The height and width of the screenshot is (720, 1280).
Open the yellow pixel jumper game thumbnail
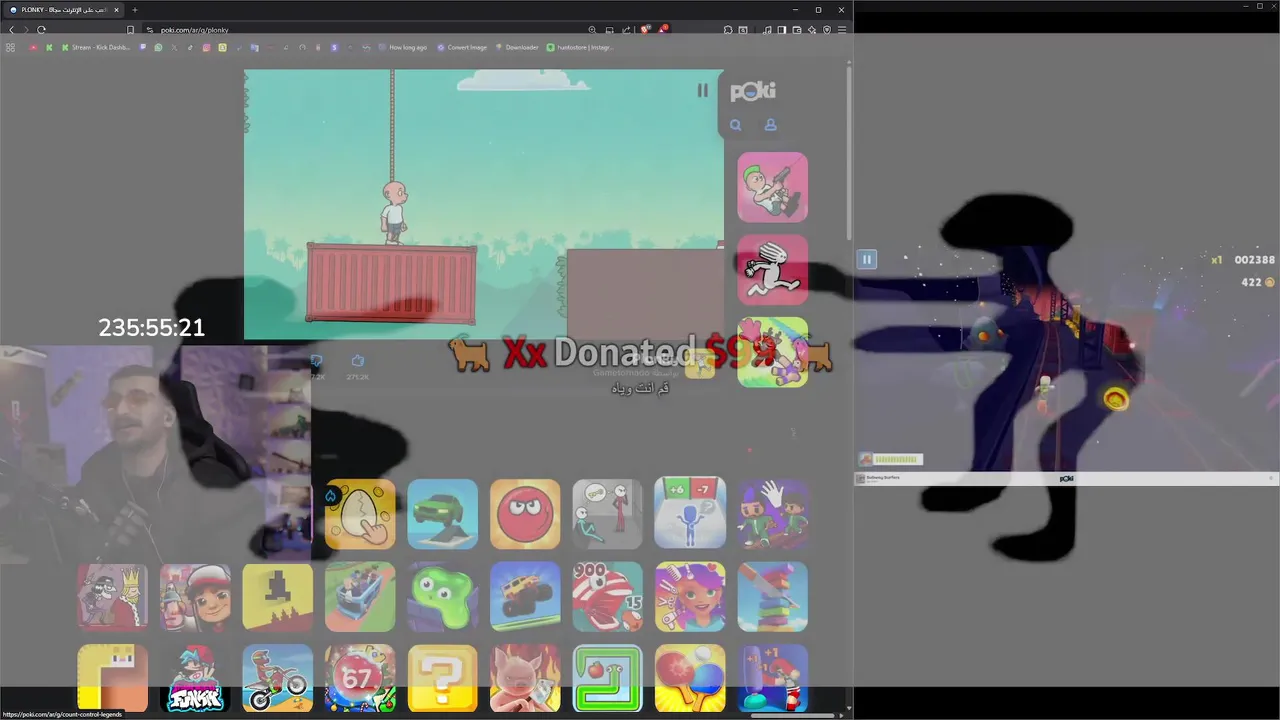point(277,596)
